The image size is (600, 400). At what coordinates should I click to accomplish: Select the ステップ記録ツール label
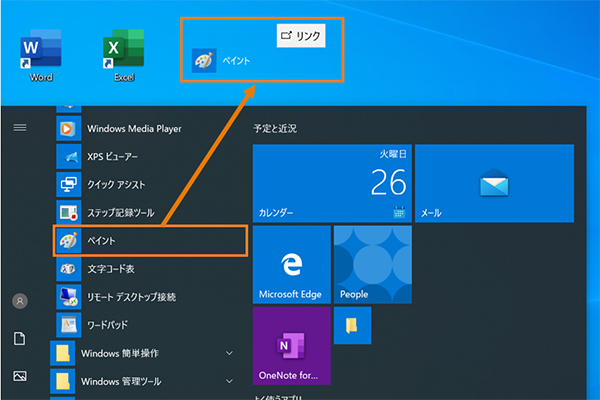click(x=121, y=212)
